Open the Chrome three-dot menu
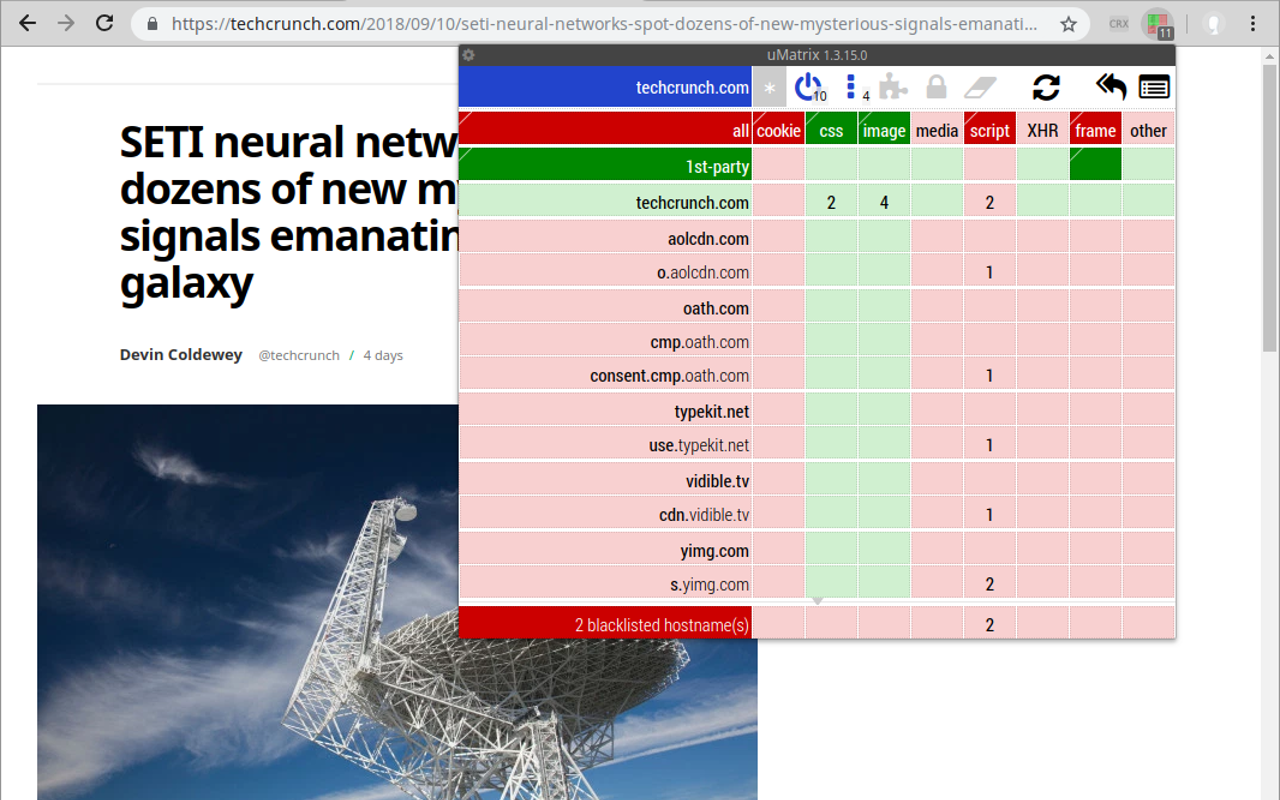 point(1253,23)
